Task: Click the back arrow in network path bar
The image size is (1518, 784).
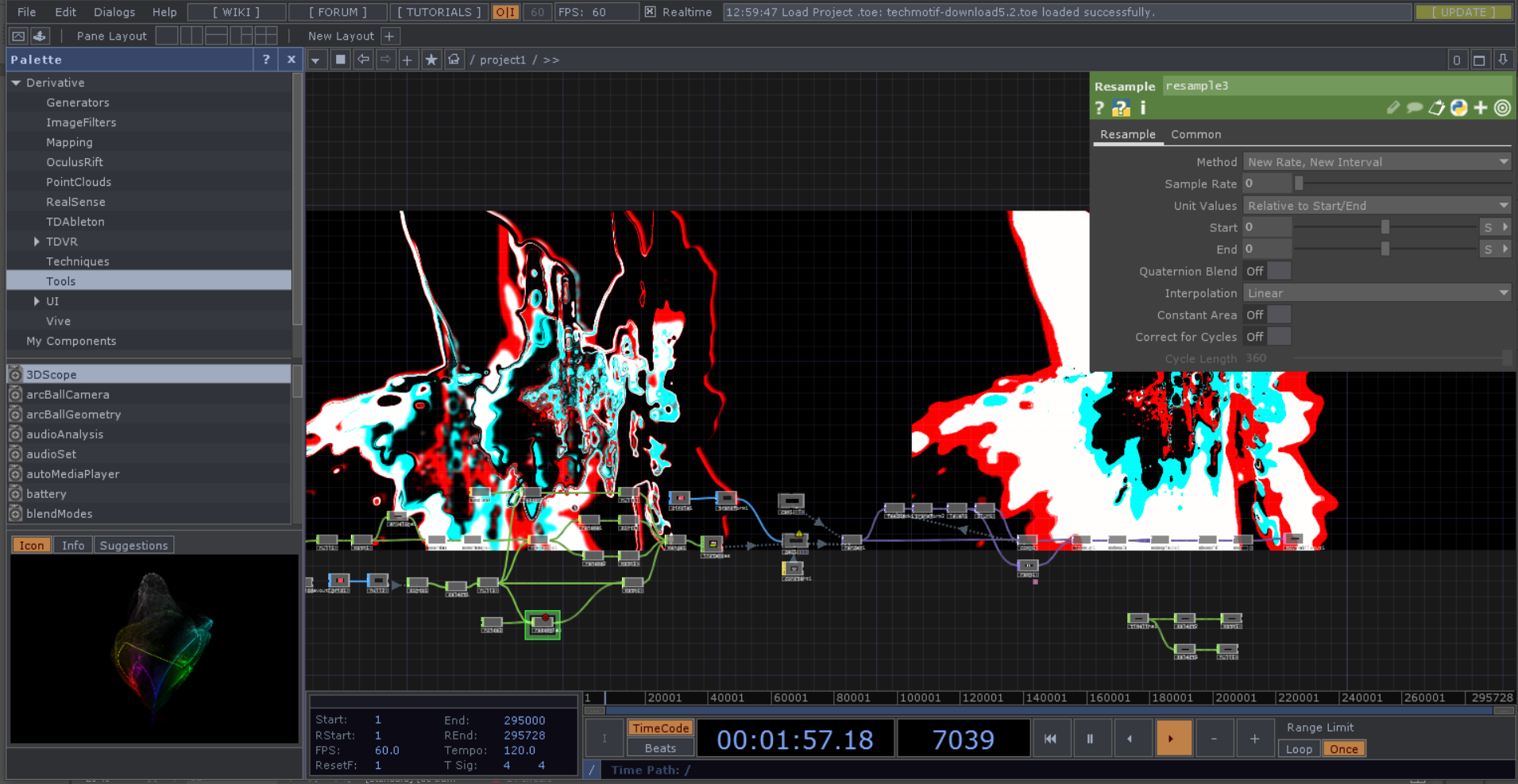Action: tap(363, 60)
